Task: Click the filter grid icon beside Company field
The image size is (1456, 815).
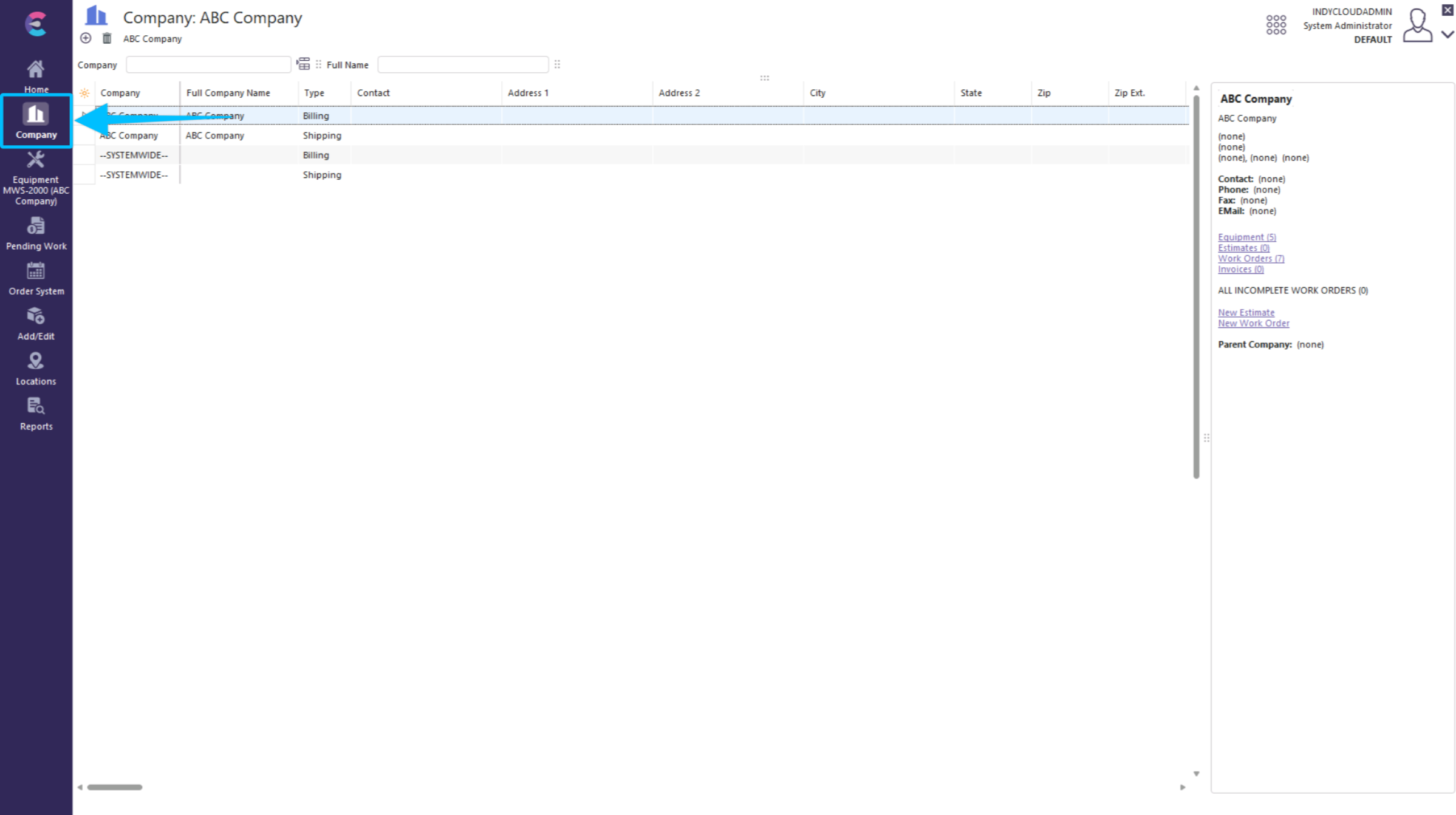Action: [x=303, y=64]
